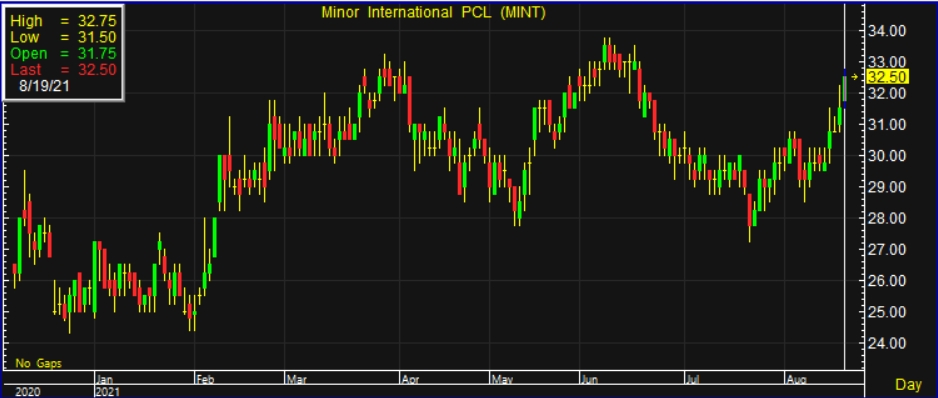Click the Apr month label

[x=410, y=378]
